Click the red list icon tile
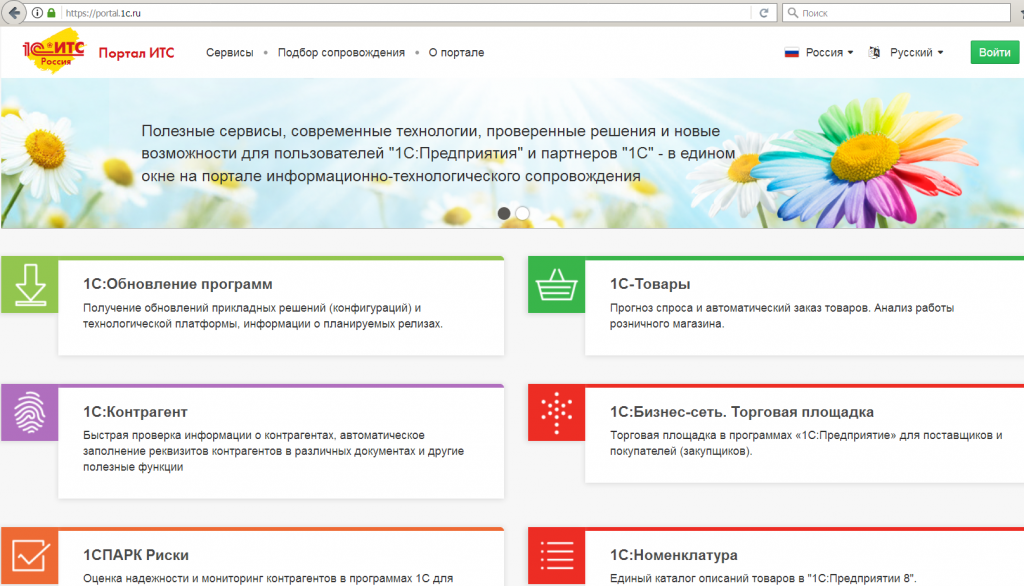Image resolution: width=1024 pixels, height=586 pixels. (556, 556)
